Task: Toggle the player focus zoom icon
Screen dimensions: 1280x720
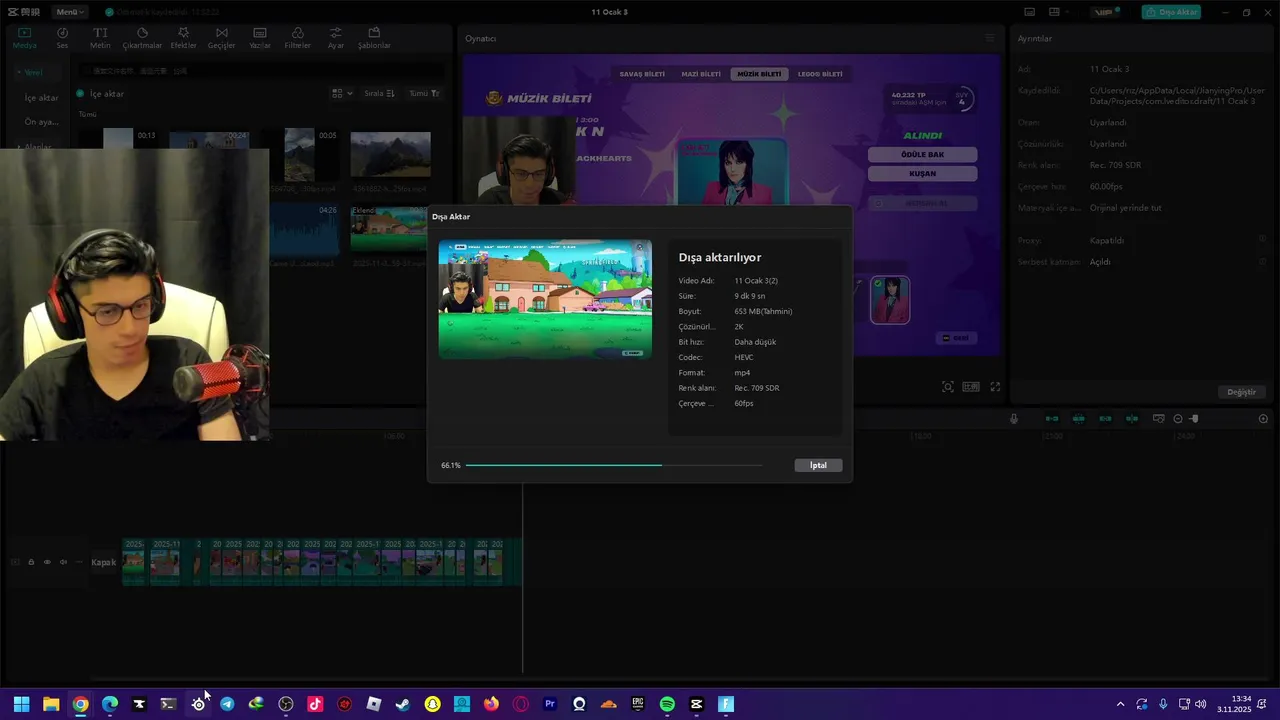Action: coord(948,387)
